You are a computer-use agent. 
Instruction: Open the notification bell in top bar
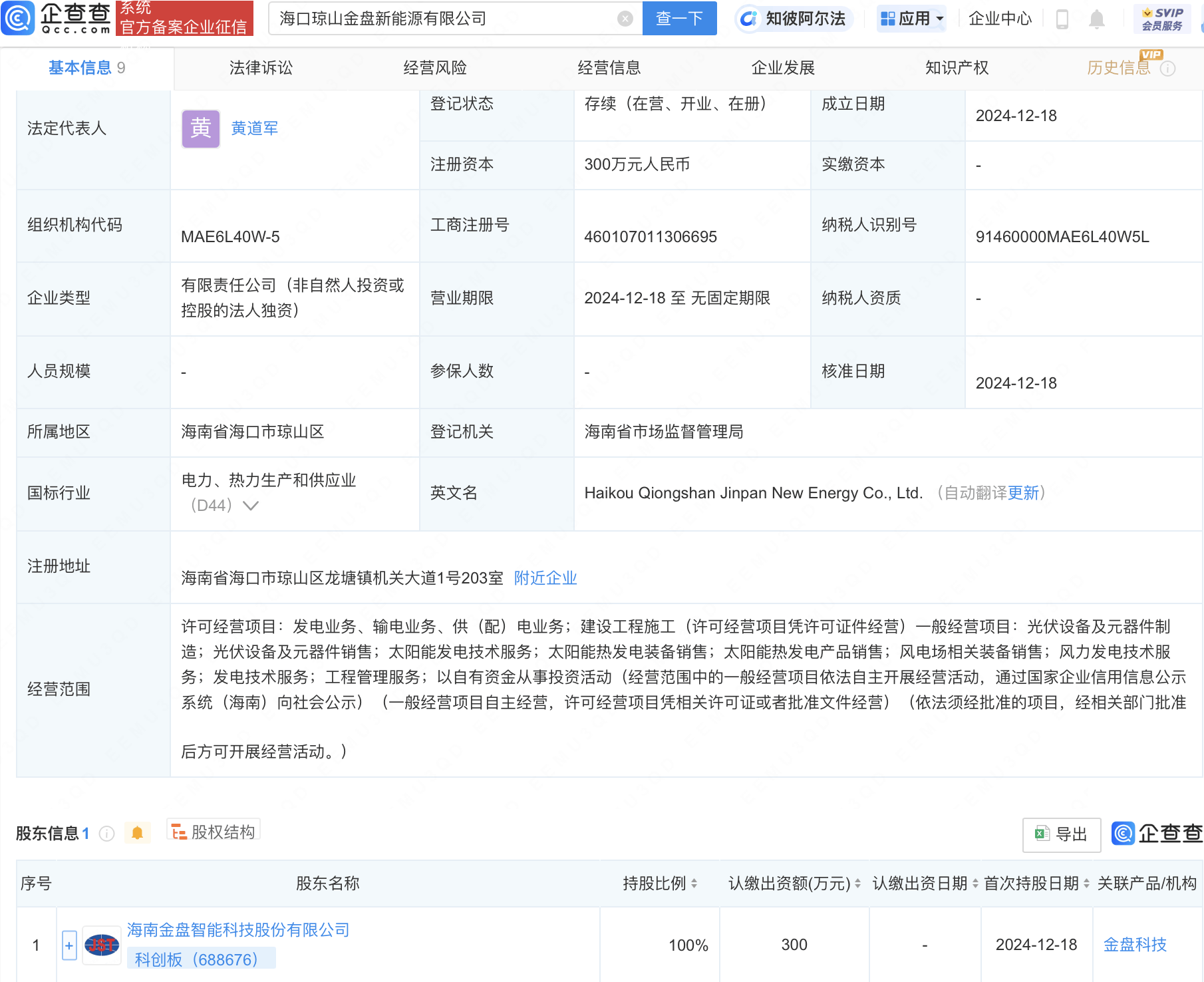1097,19
